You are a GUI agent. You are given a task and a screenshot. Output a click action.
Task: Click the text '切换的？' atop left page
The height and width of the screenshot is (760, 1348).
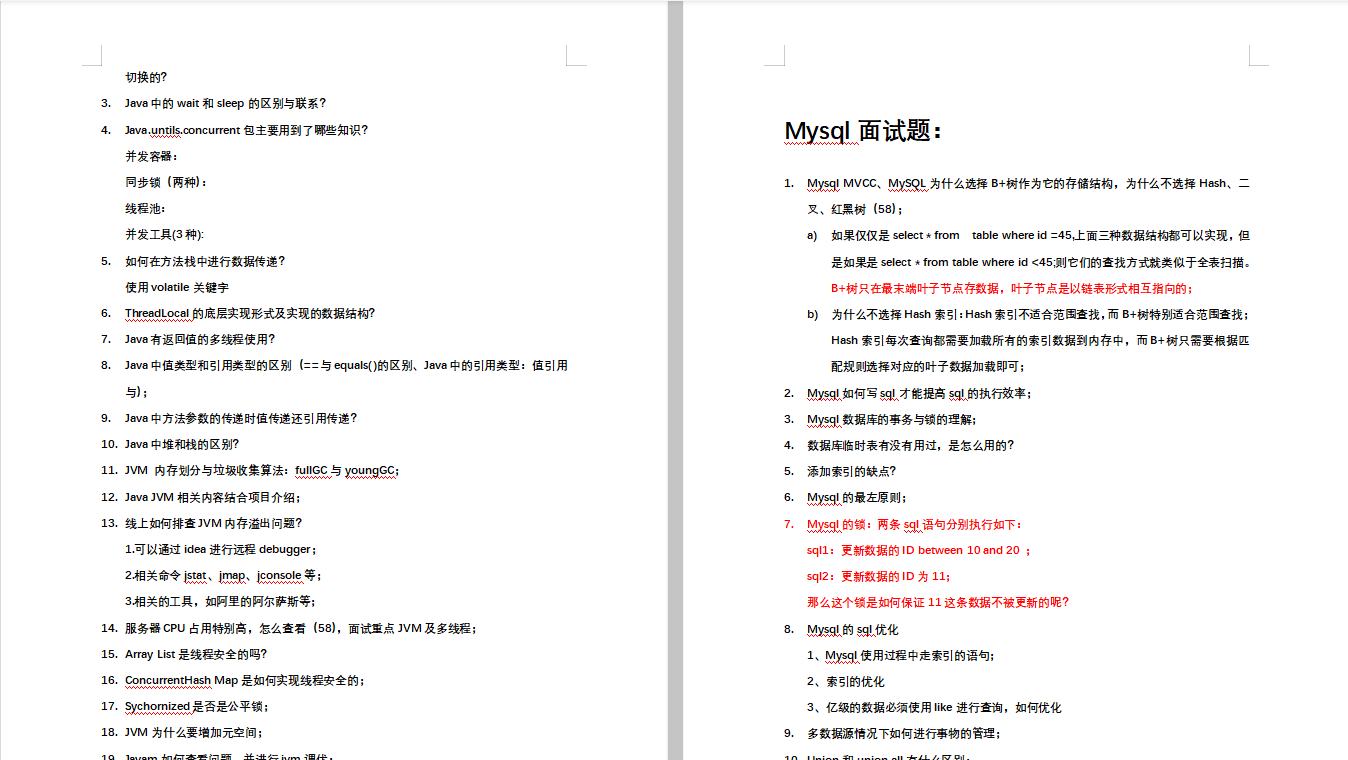pos(146,77)
